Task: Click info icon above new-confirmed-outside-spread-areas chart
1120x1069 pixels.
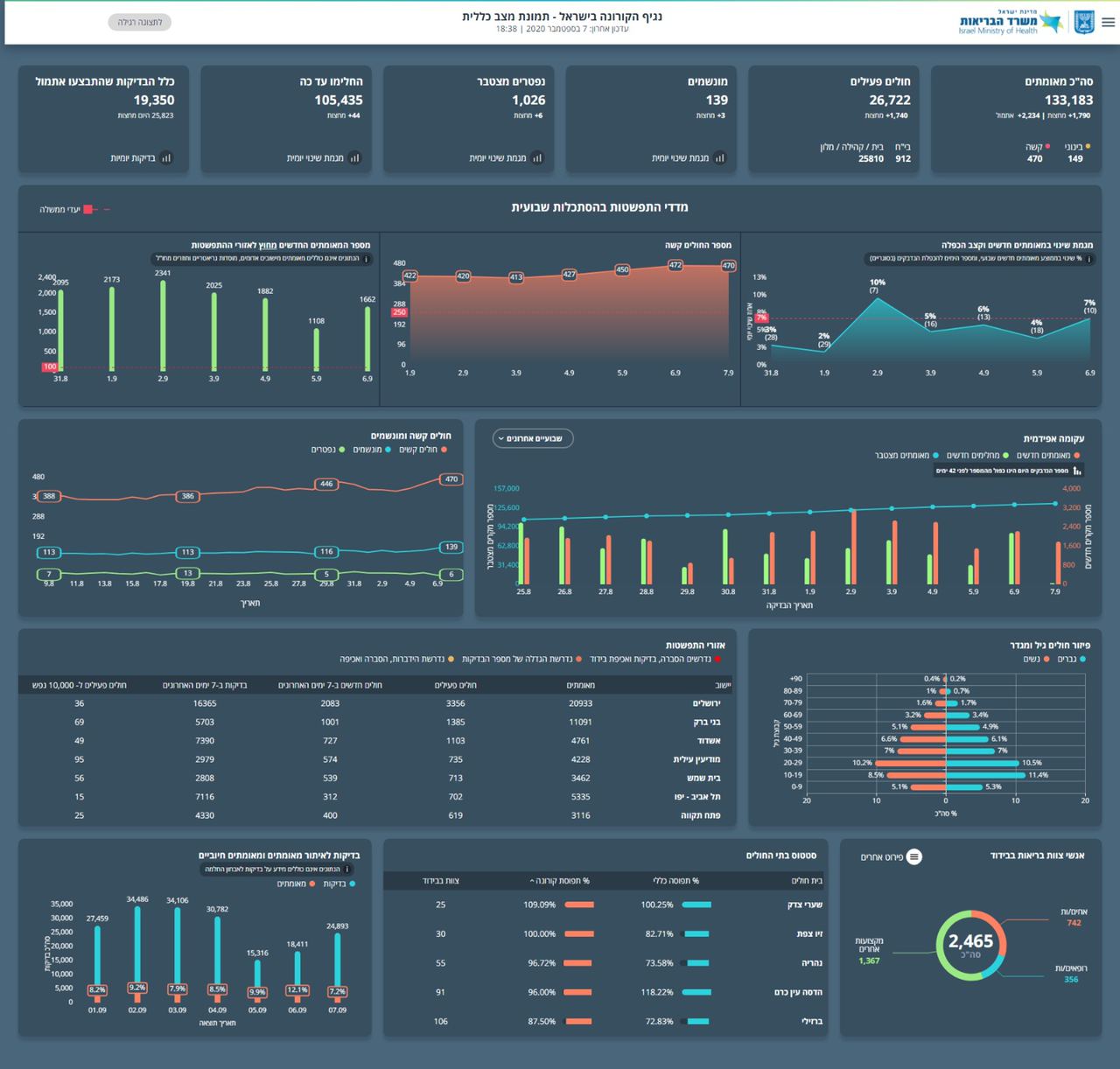Action: coord(366,259)
